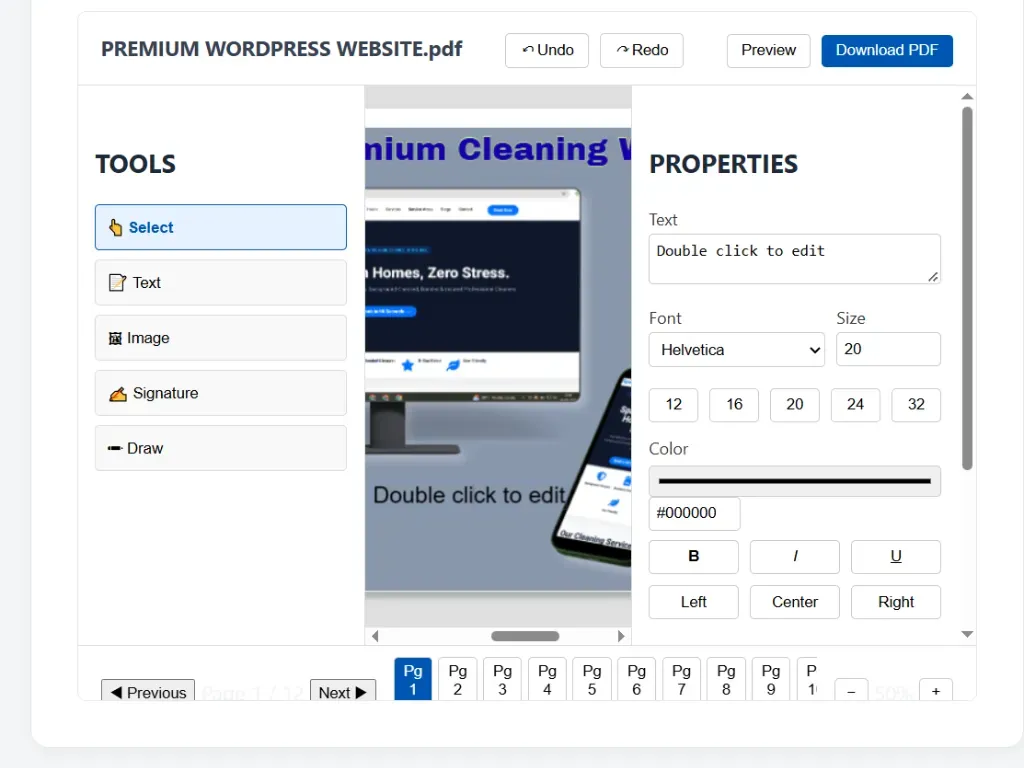Open page tab Pg 2
The image size is (1024, 768).
458,679
